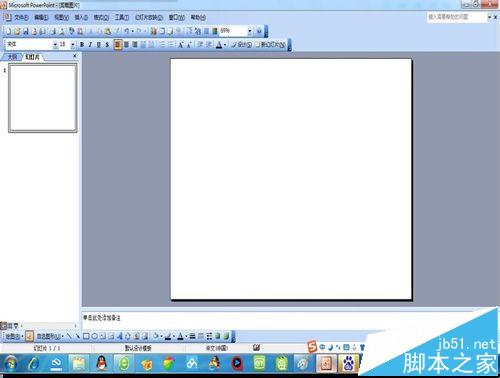Select the Rectangle drawing tool
500x378 pixels.
pyautogui.click(x=86, y=336)
